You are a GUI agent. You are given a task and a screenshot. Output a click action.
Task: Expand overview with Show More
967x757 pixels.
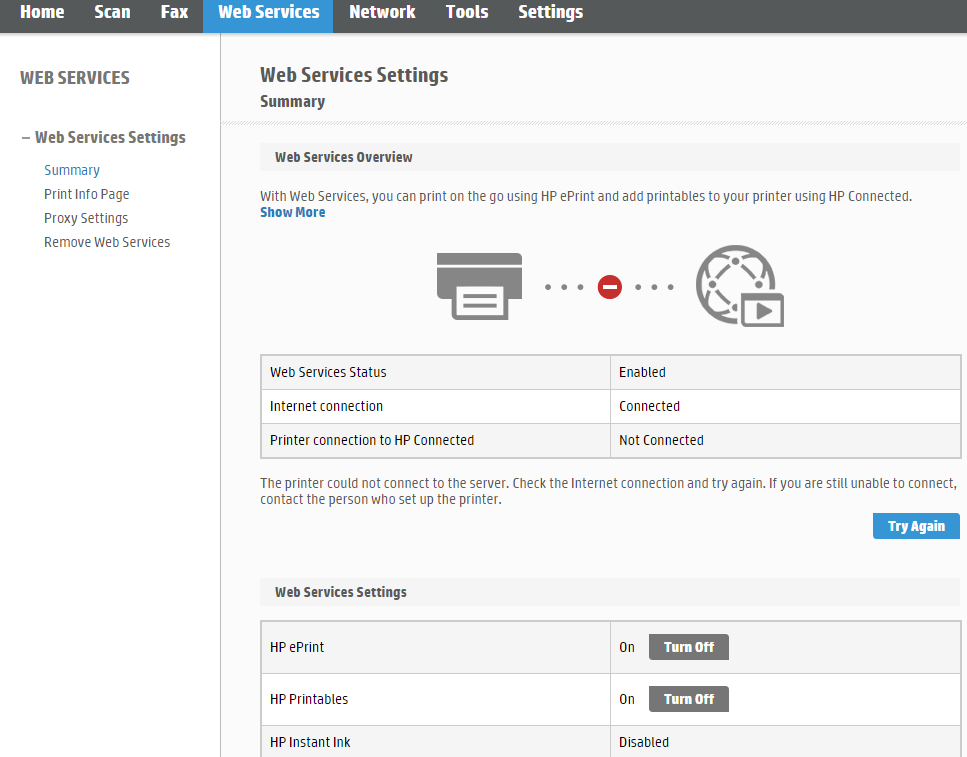(292, 212)
